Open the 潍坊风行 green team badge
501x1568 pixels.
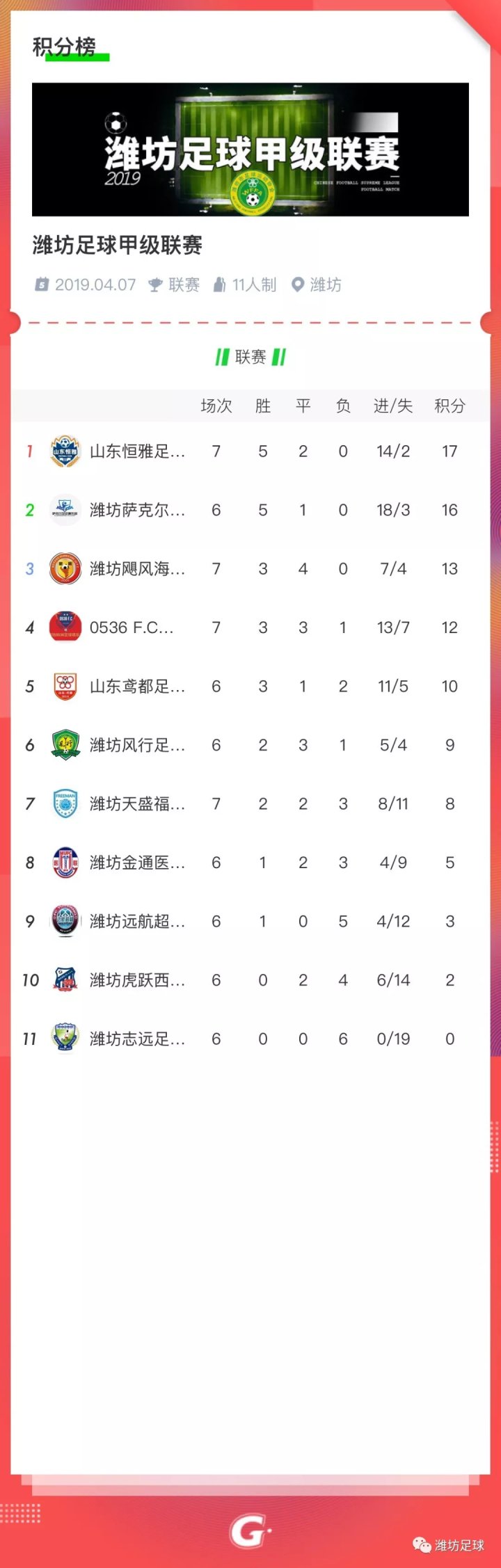click(x=65, y=745)
